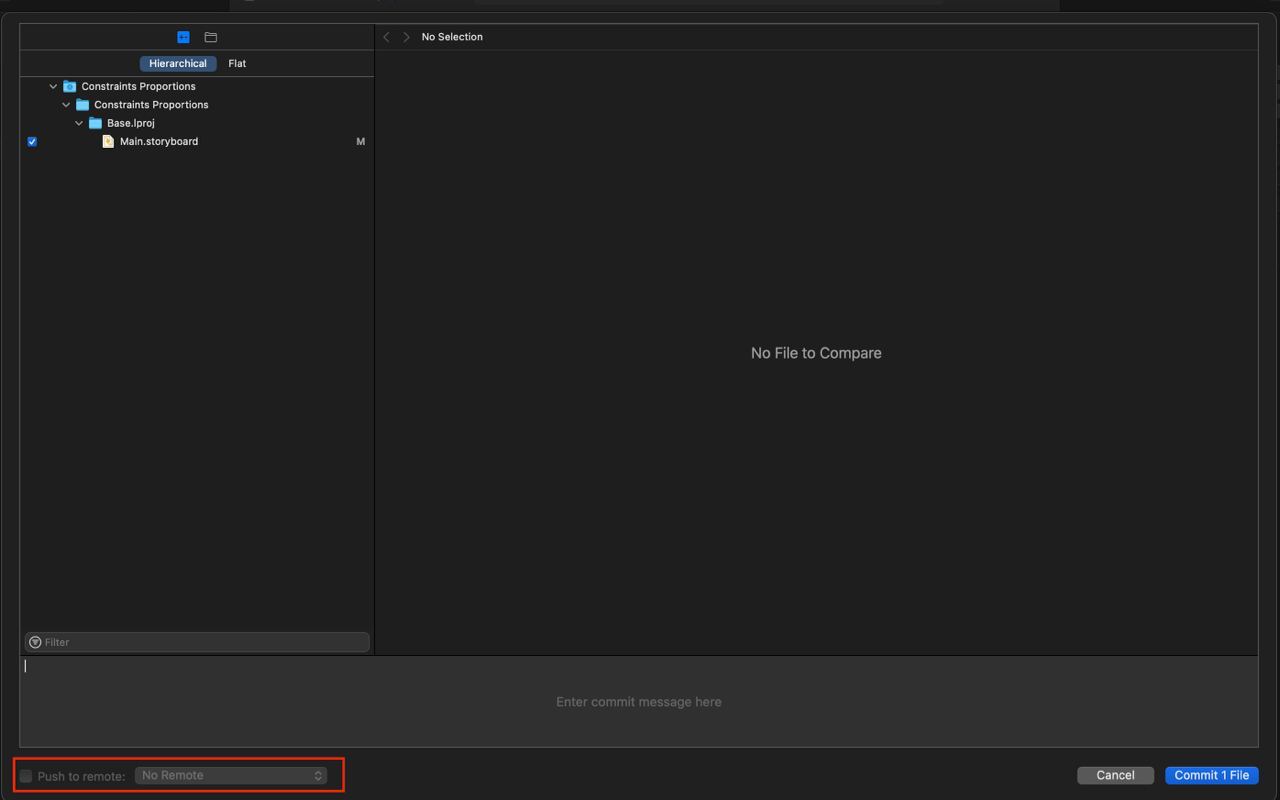Click the project icon of Constraints Proportions
This screenshot has height=800, width=1280.
[70, 86]
